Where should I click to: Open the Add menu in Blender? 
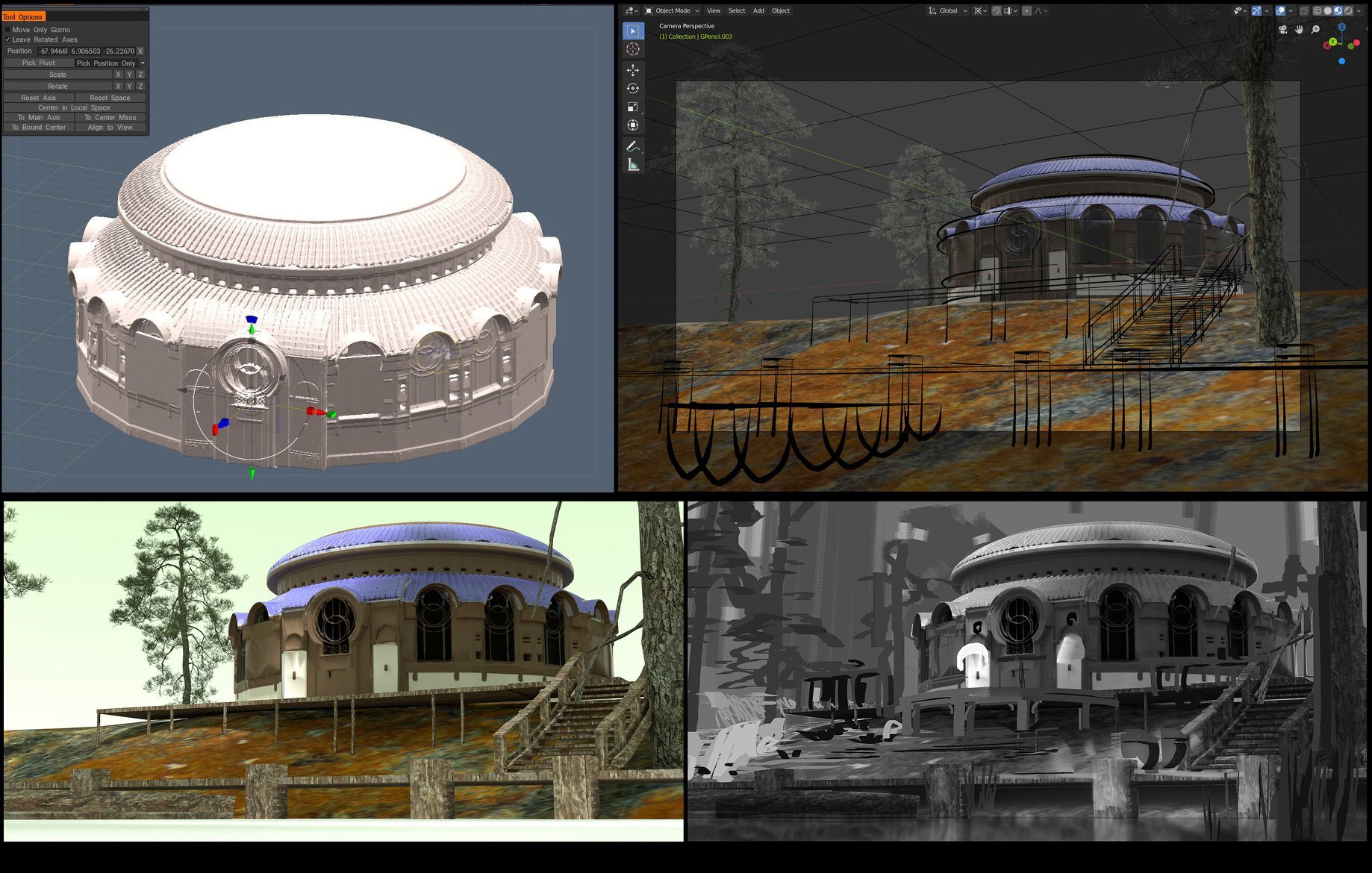click(758, 10)
